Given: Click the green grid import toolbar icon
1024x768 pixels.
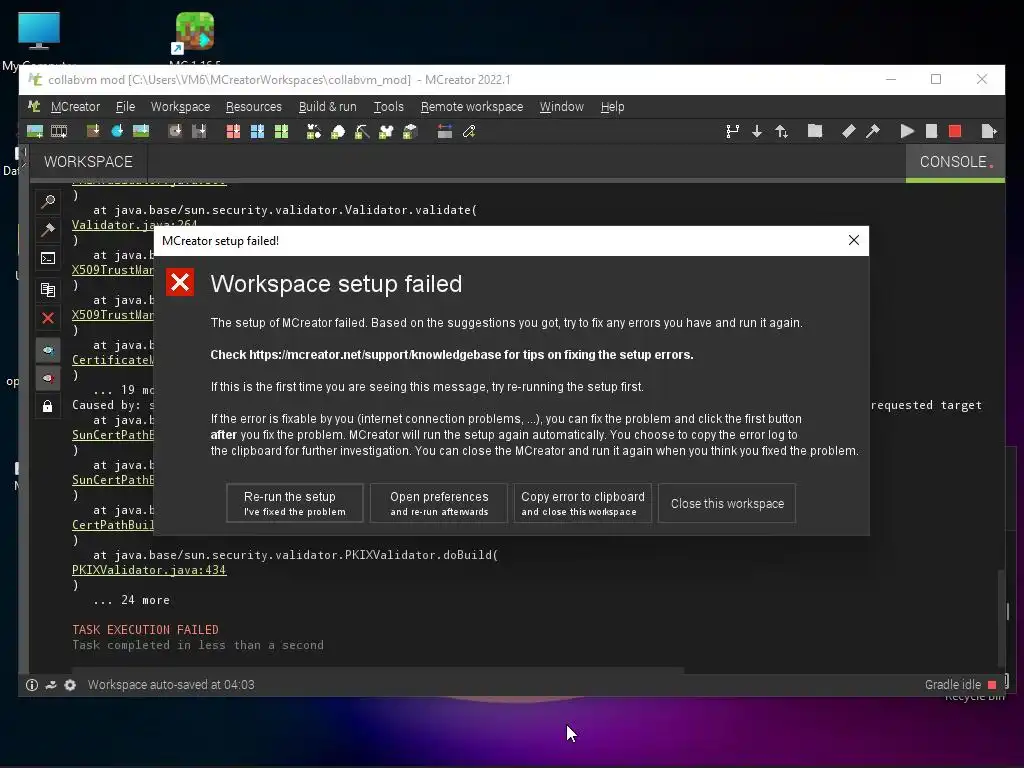Looking at the screenshot, I should pyautogui.click(x=281, y=132).
